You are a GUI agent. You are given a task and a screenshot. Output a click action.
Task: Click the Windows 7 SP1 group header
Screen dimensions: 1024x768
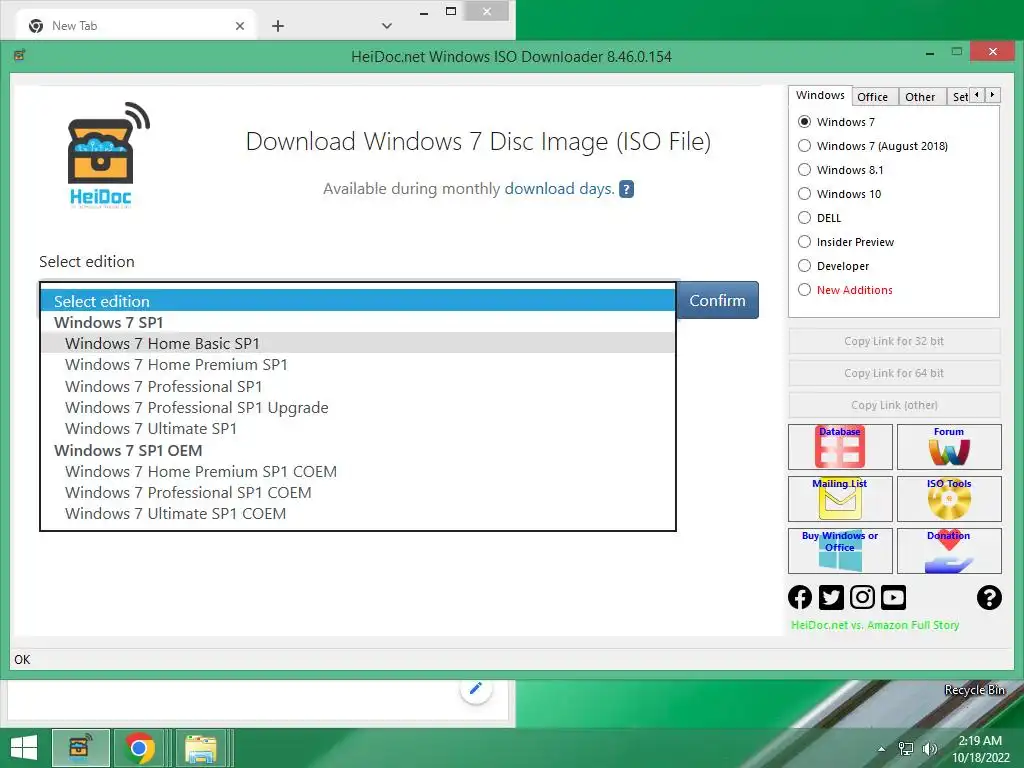coord(108,323)
